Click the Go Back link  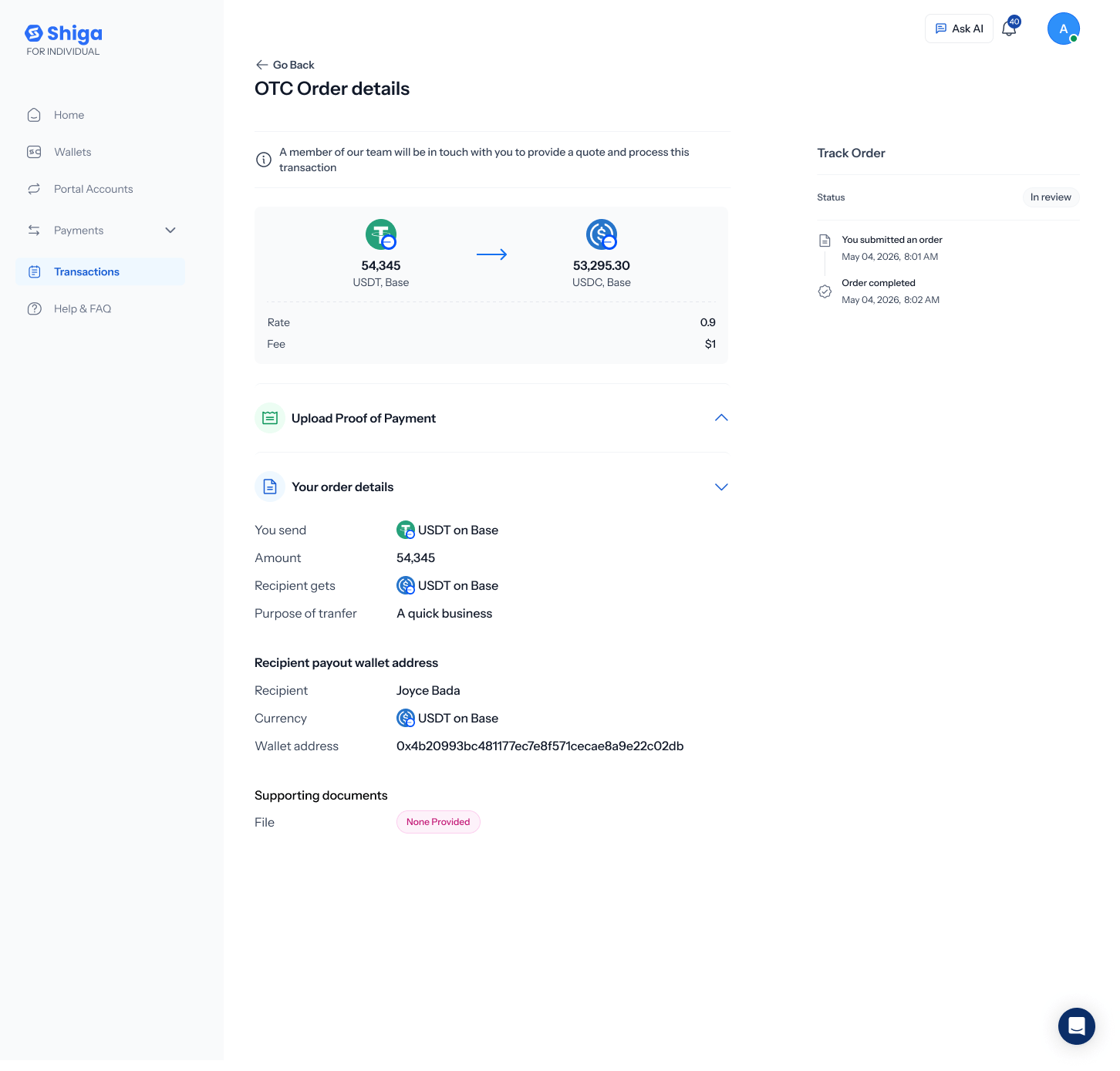(x=285, y=65)
